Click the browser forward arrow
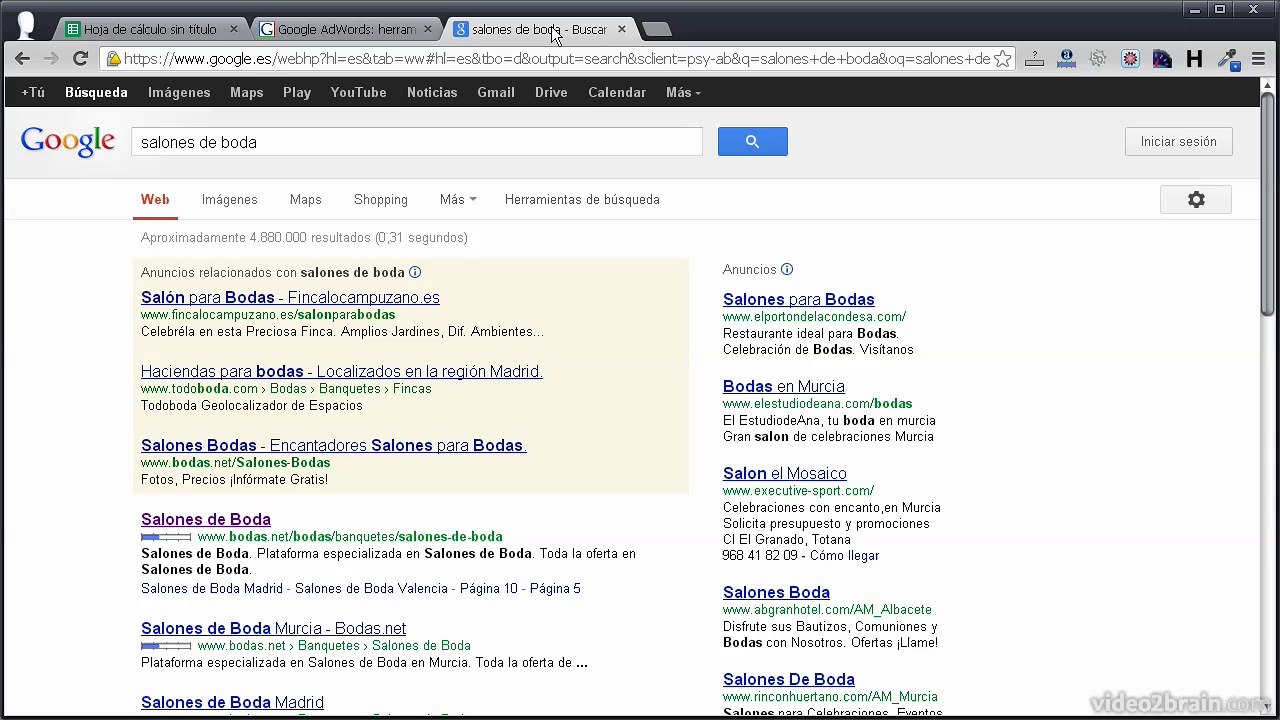 [51, 59]
